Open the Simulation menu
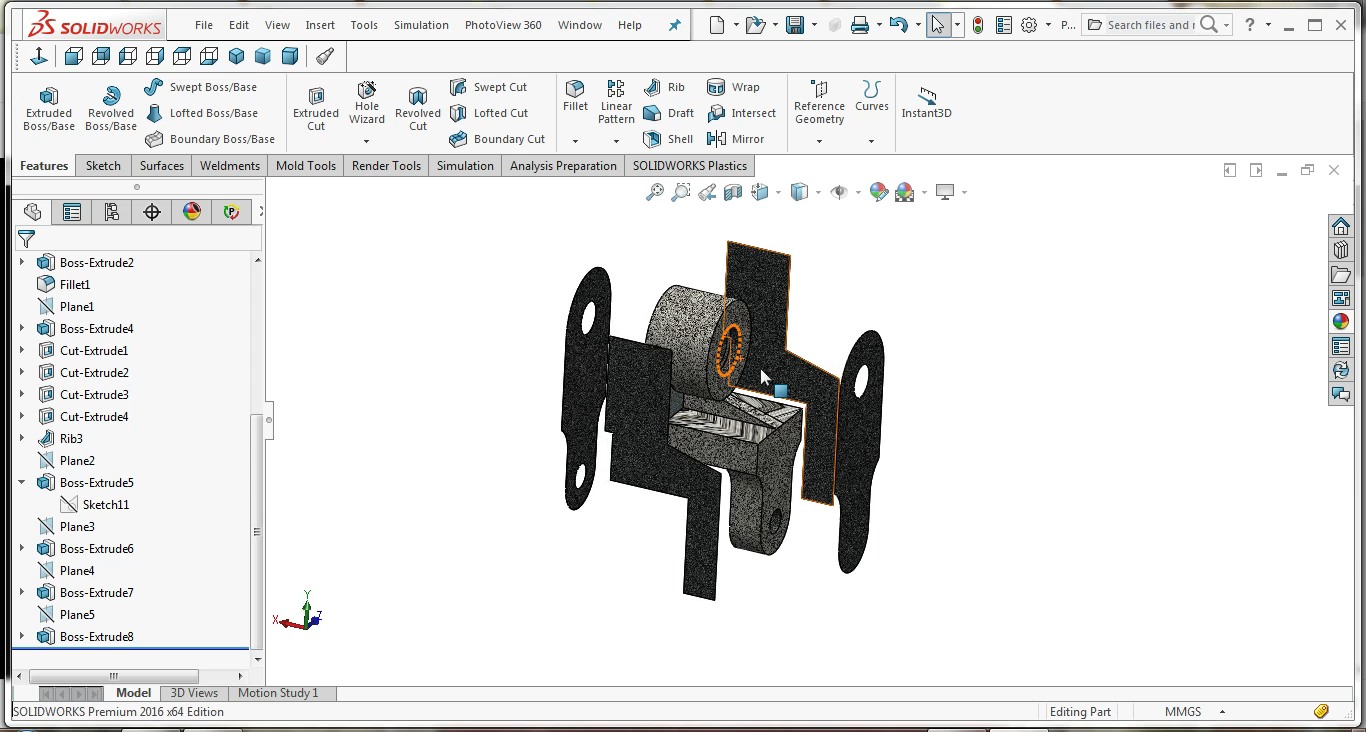1366x732 pixels. tap(421, 25)
